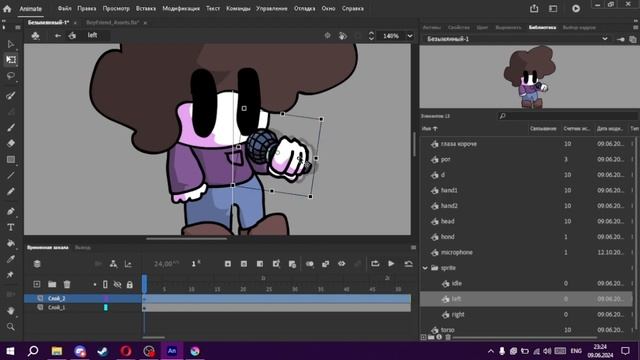Toggle lock all layers padlock icon
The height and width of the screenshot is (360, 640).
tap(130, 284)
